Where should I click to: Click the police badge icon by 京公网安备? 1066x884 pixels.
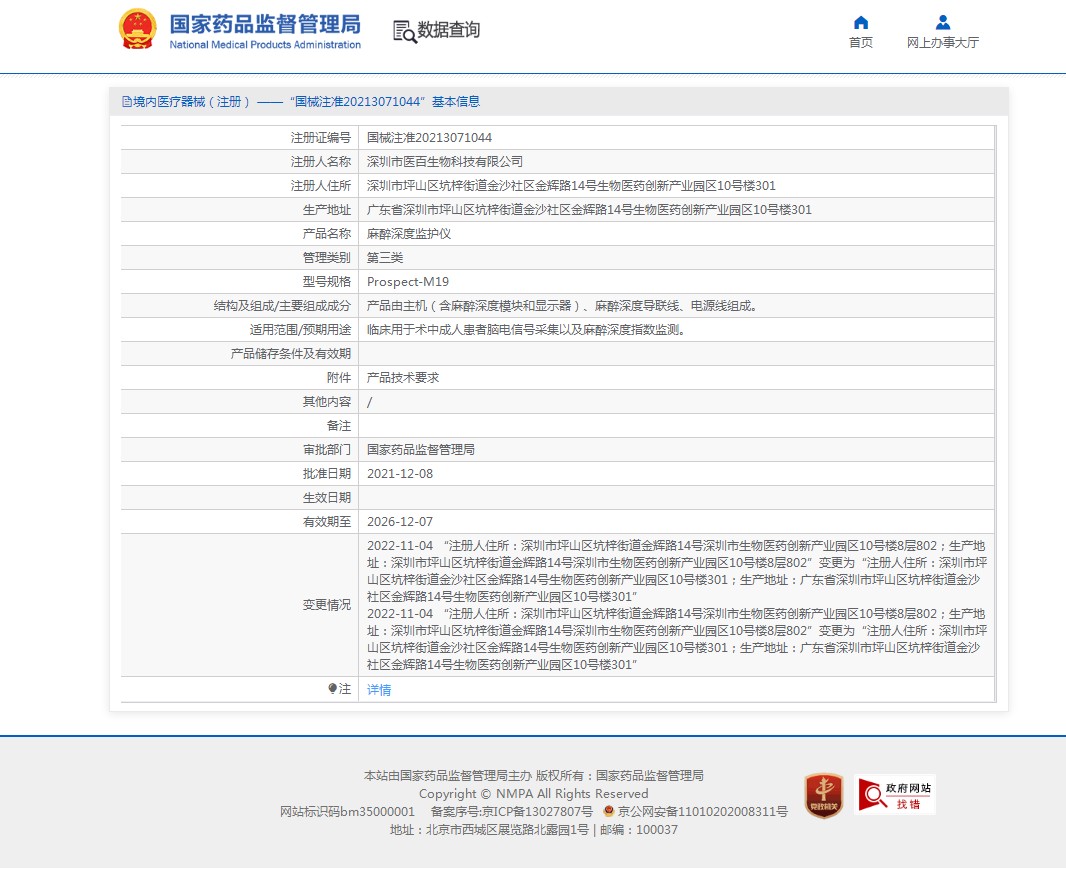608,811
